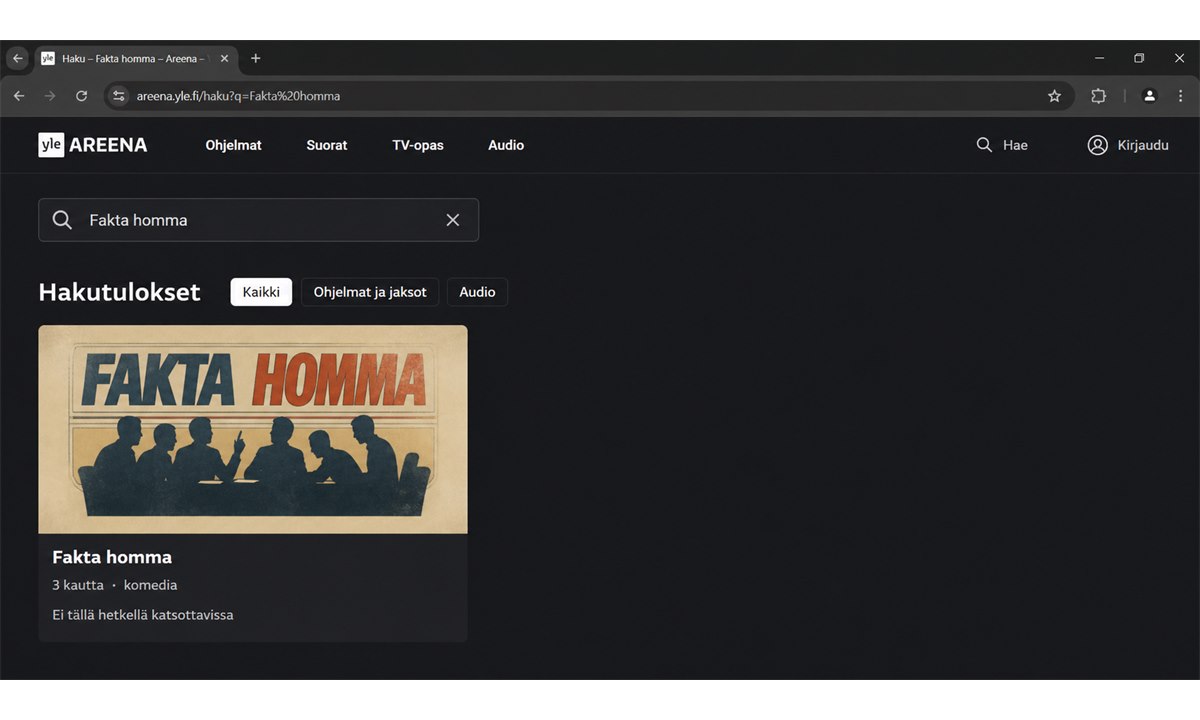Minimize the browser window
The width and height of the screenshot is (1200, 720).
(x=1100, y=58)
